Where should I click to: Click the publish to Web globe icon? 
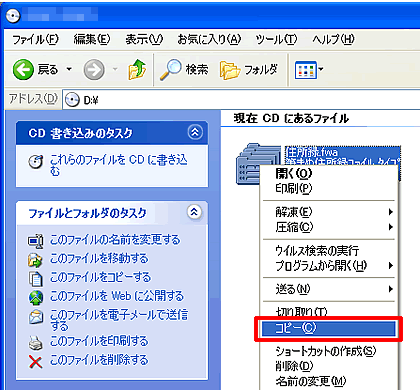pyautogui.click(x=36, y=298)
